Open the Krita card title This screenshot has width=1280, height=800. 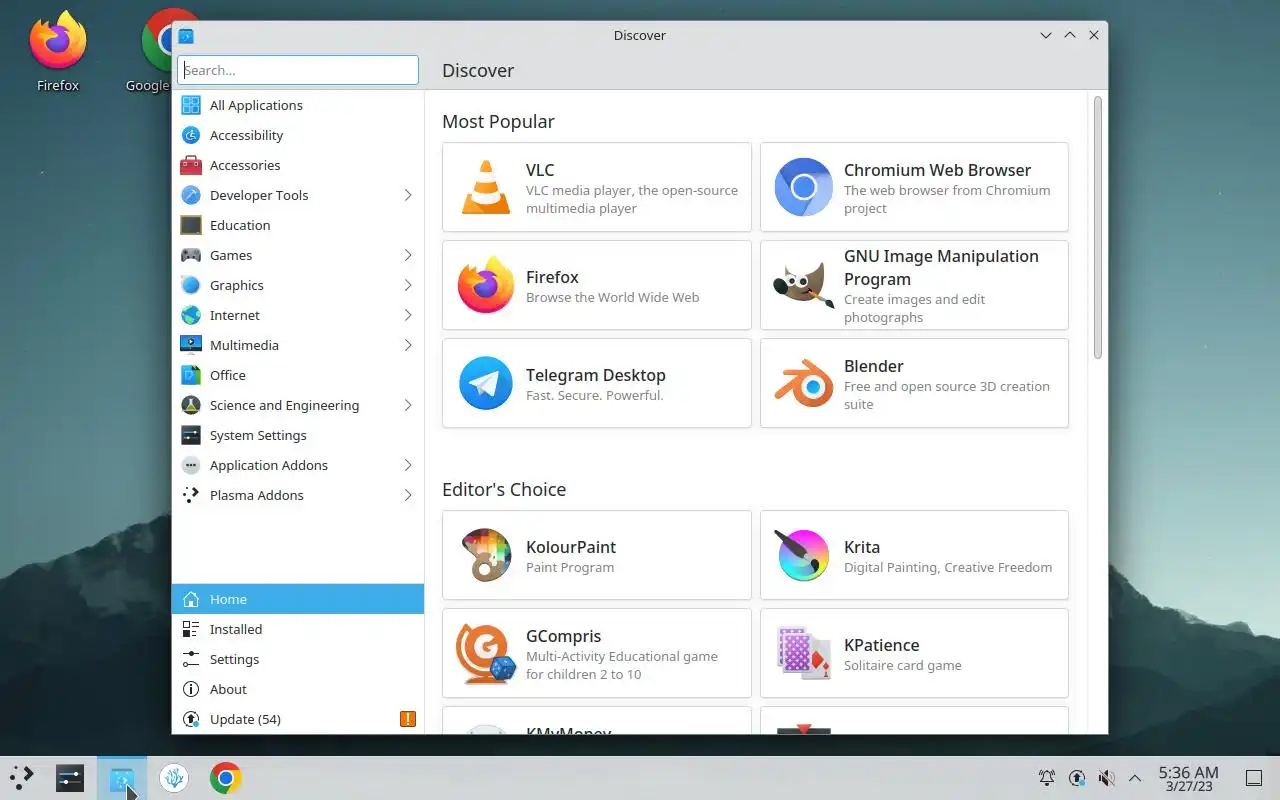[x=862, y=547]
